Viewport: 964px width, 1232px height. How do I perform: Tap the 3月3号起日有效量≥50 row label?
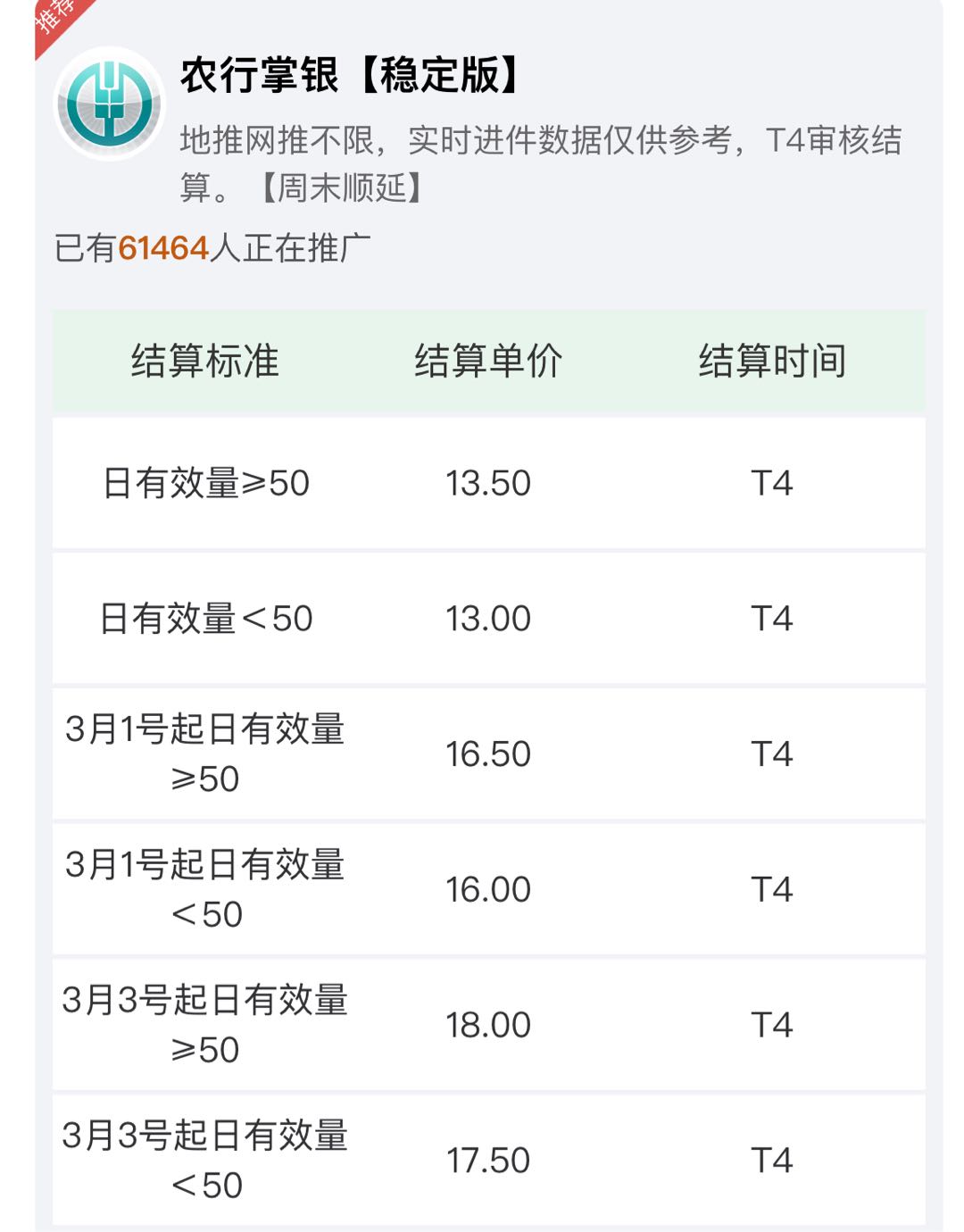pos(205,1025)
